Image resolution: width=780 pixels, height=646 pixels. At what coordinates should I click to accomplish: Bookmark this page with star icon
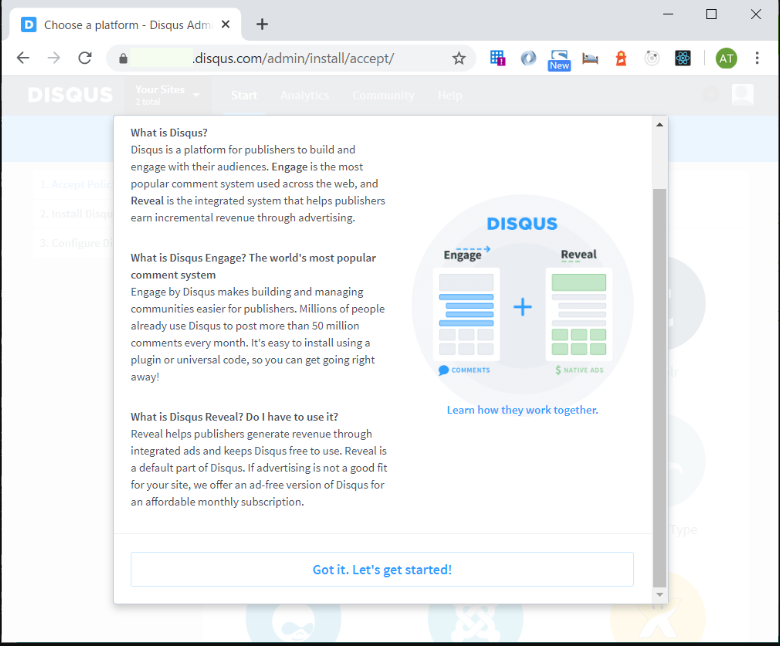[459, 58]
